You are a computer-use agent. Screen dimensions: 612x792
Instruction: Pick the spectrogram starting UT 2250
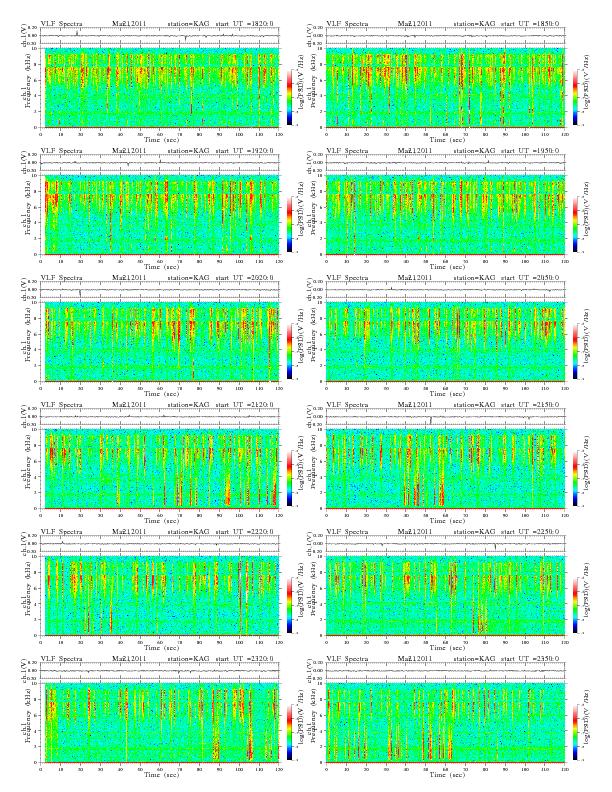(445, 596)
